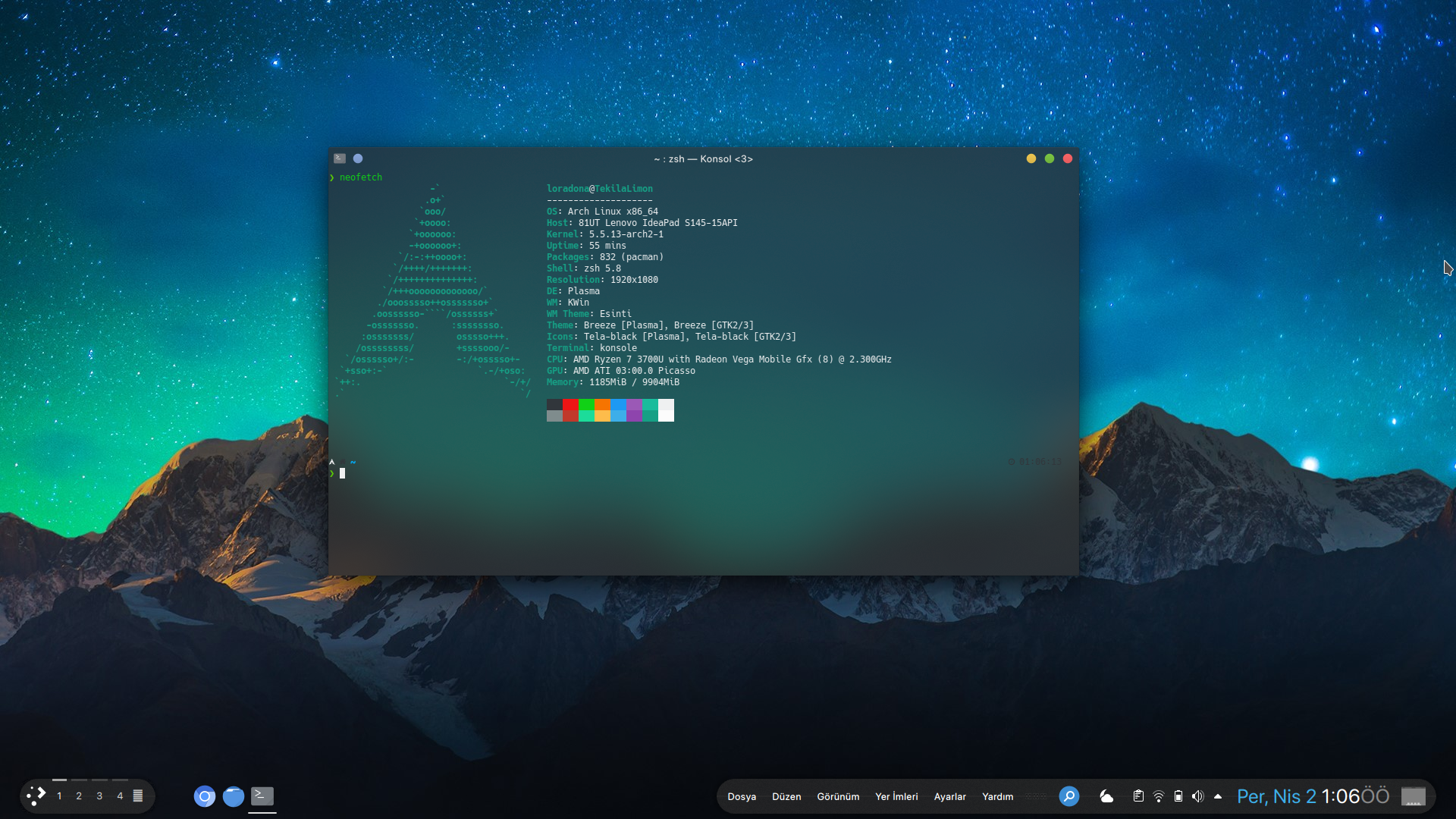Minimize Konsole with the yellow button
The height and width of the screenshot is (819, 1456).
point(1031,158)
